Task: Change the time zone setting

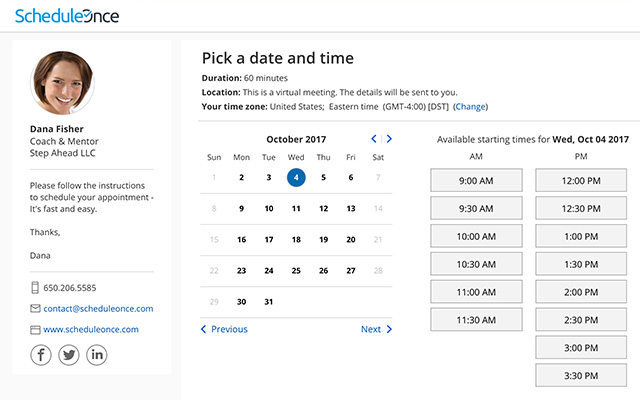Action: (x=471, y=106)
